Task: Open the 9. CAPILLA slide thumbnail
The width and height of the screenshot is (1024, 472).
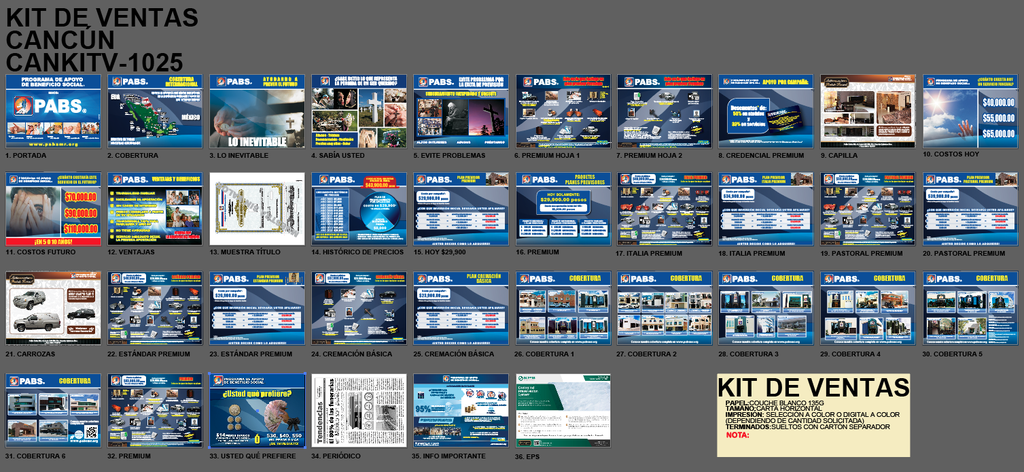Action: point(868,111)
